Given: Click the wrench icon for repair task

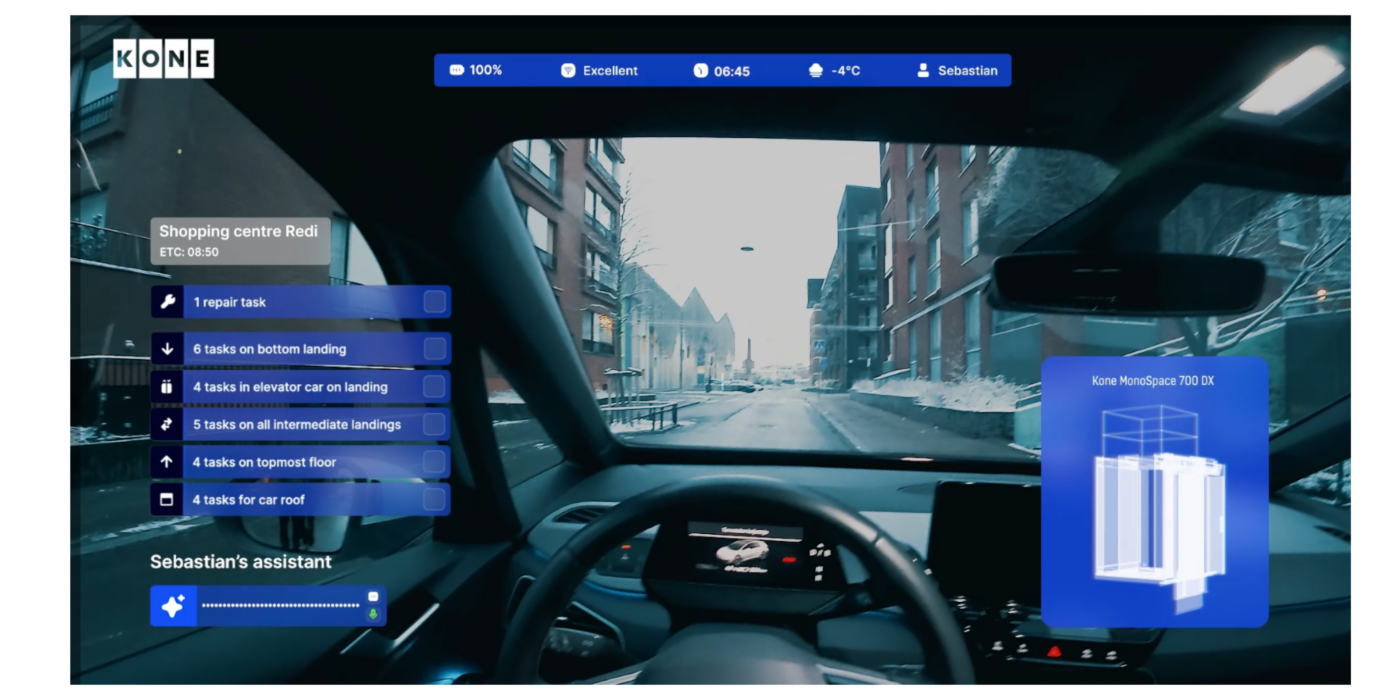Looking at the screenshot, I should (167, 302).
